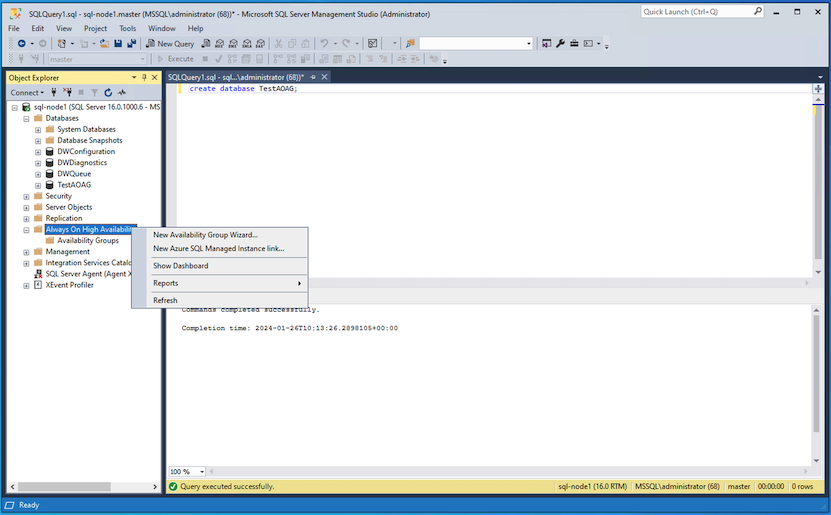Toggle Results to File output
This screenshot has height=515, width=831.
pos(351,59)
